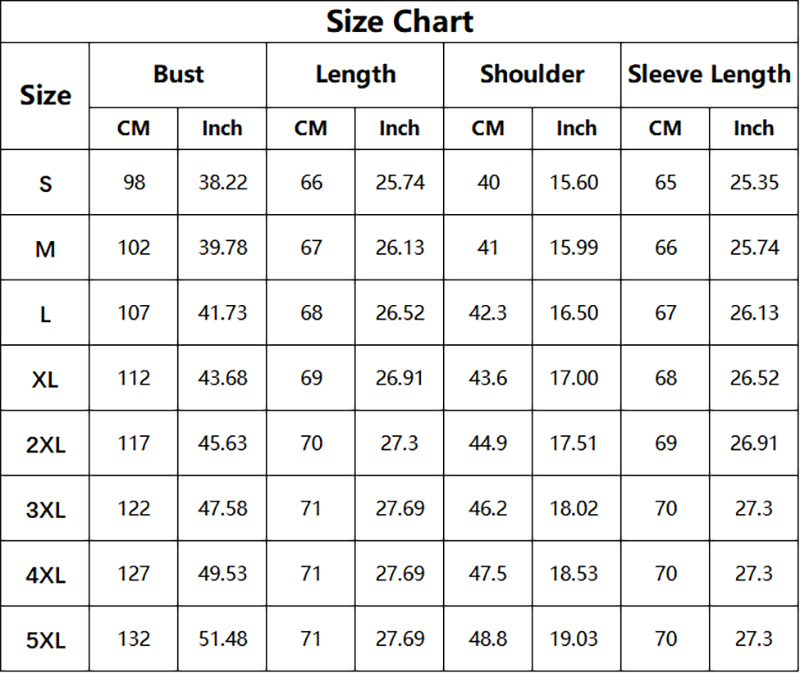The image size is (800, 673).
Task: Click the Length column header
Action: coord(355,74)
